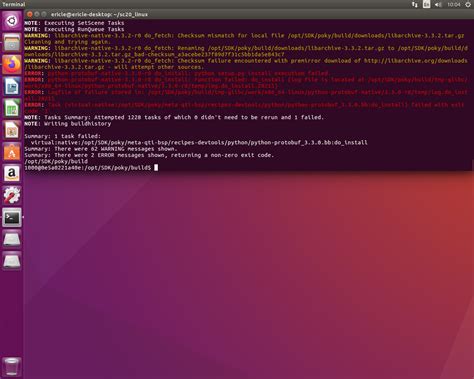Image resolution: width=474 pixels, height=379 pixels.
Task: Select the Terminal icon in the launcher
Action: coord(12,217)
